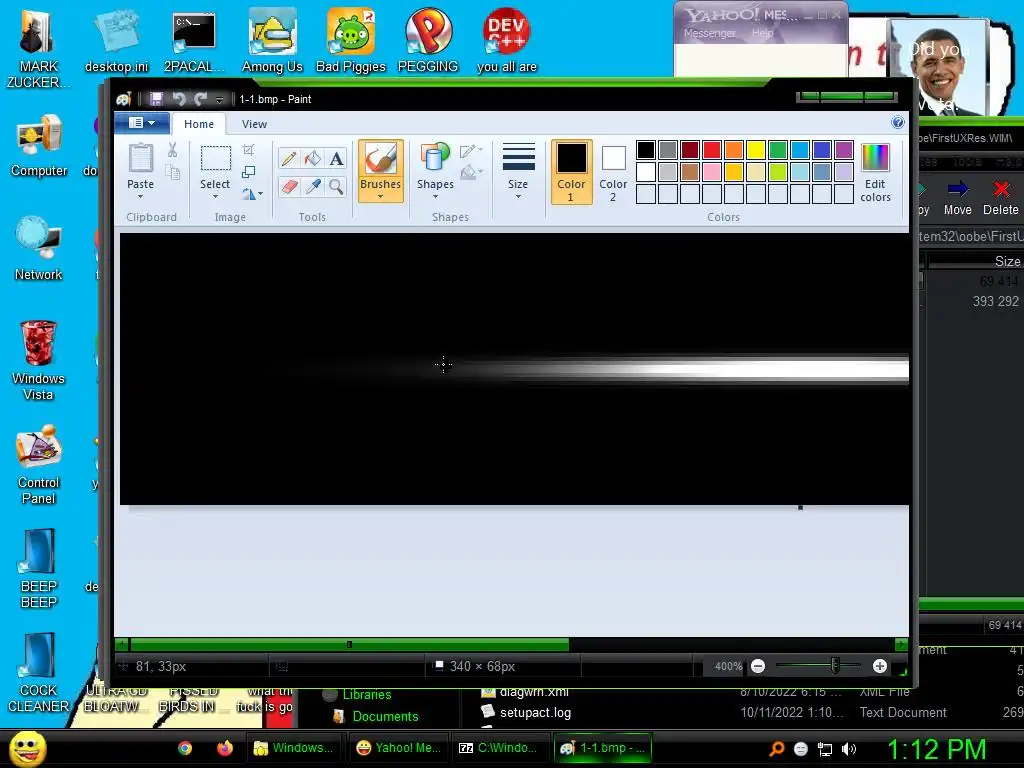Select the Magnifier tool
The width and height of the screenshot is (1024, 768).
pyautogui.click(x=336, y=187)
